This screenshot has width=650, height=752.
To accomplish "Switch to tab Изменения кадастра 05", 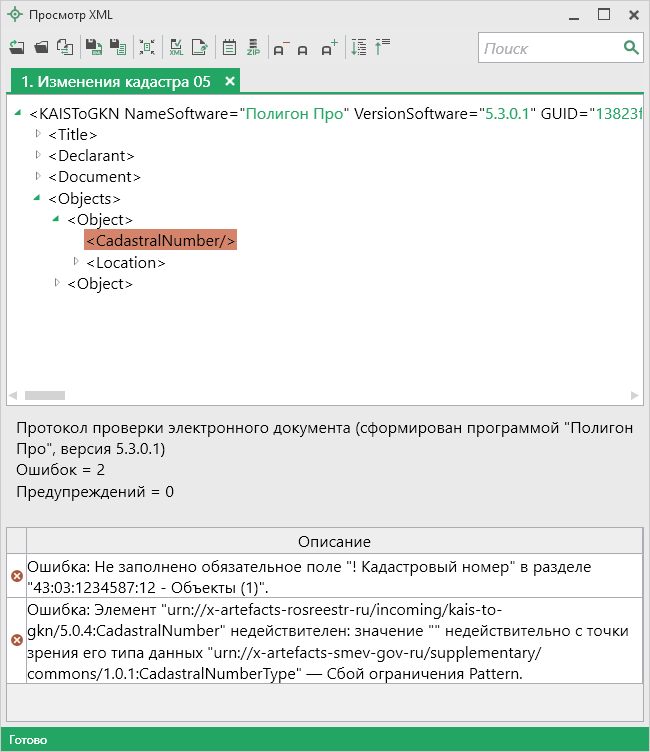I will click(x=115, y=81).
